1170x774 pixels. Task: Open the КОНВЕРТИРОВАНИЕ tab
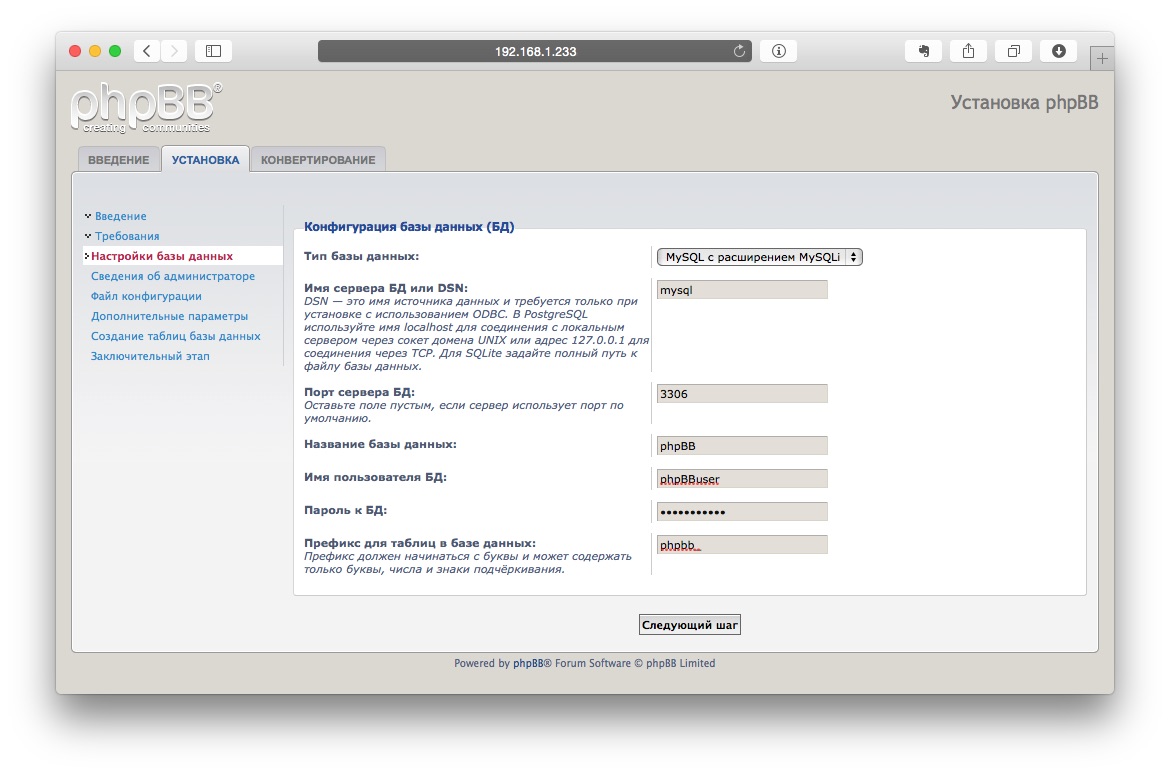pos(318,160)
